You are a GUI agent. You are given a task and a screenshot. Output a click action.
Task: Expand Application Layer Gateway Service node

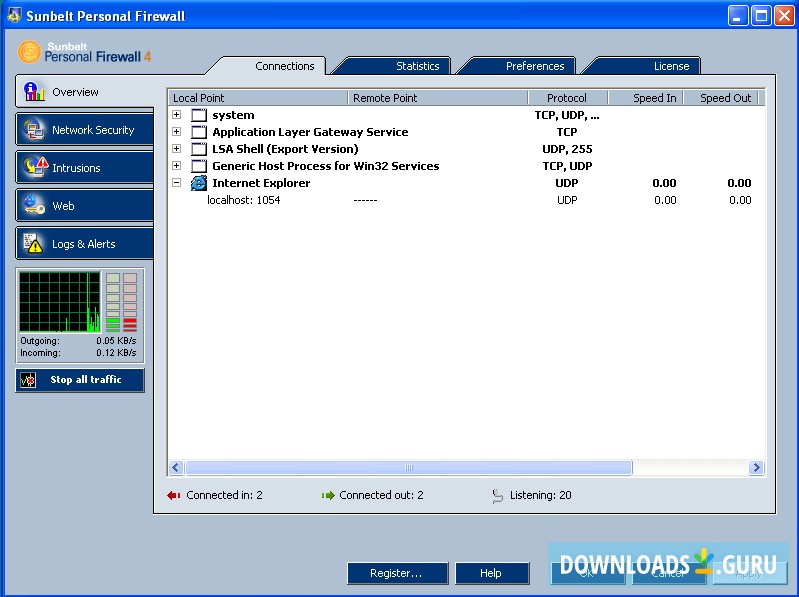176,131
